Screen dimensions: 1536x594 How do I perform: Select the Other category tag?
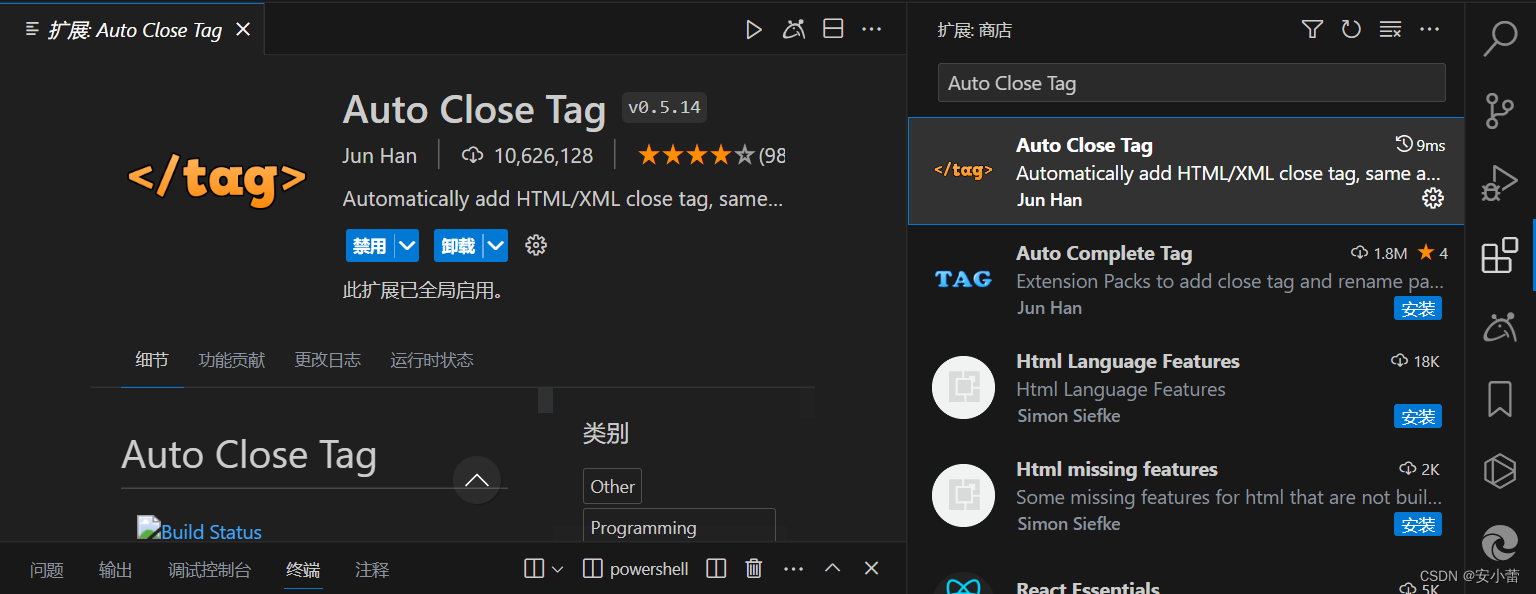pos(612,486)
